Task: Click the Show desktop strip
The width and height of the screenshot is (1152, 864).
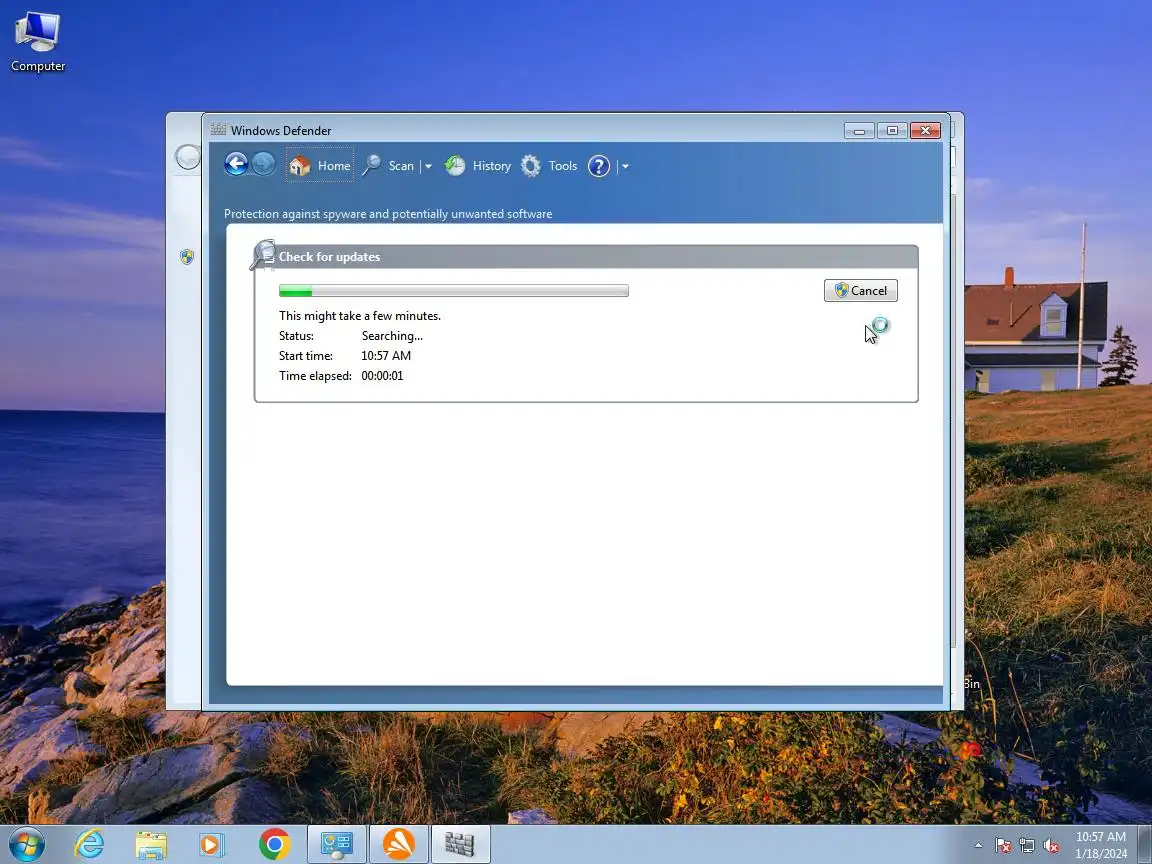Action: coord(1145,844)
